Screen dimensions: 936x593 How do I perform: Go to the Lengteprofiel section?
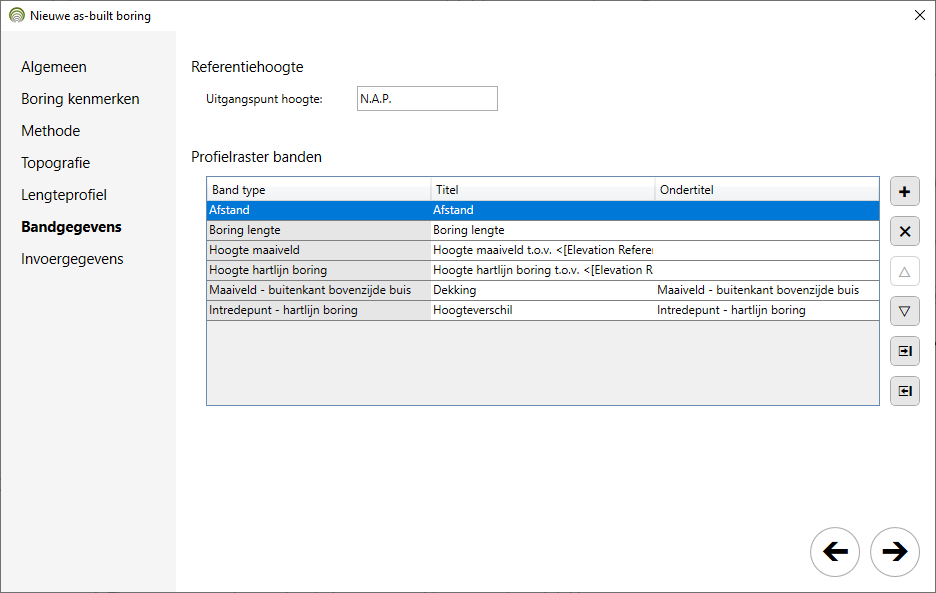(x=64, y=195)
